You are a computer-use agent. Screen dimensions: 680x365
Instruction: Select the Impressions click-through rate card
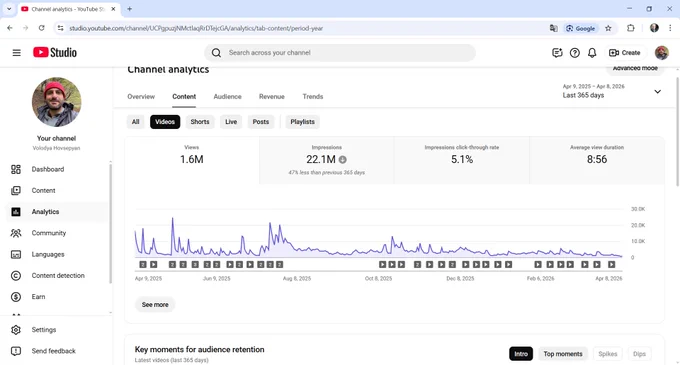pos(462,160)
